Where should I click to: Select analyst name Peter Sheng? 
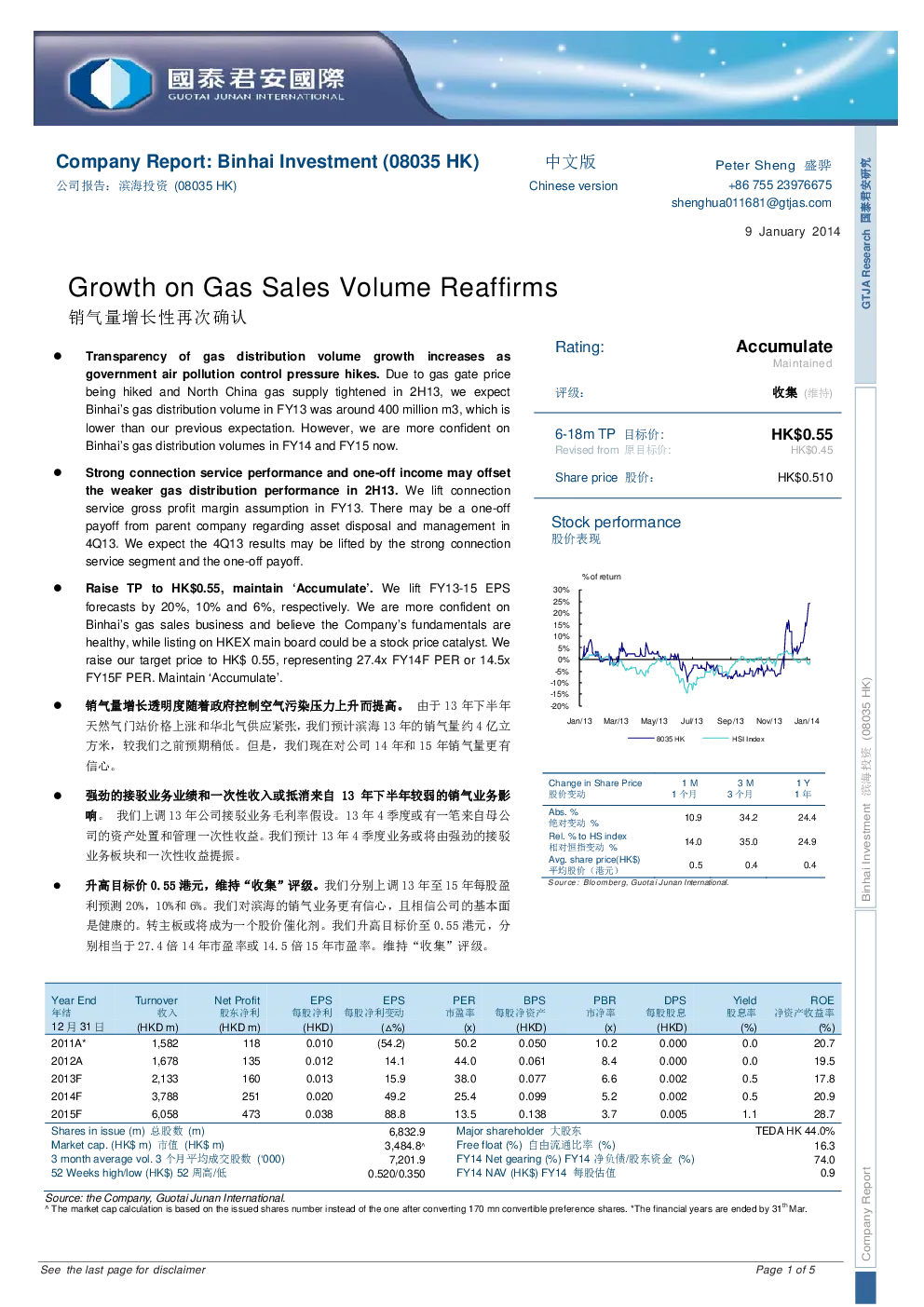755,165
